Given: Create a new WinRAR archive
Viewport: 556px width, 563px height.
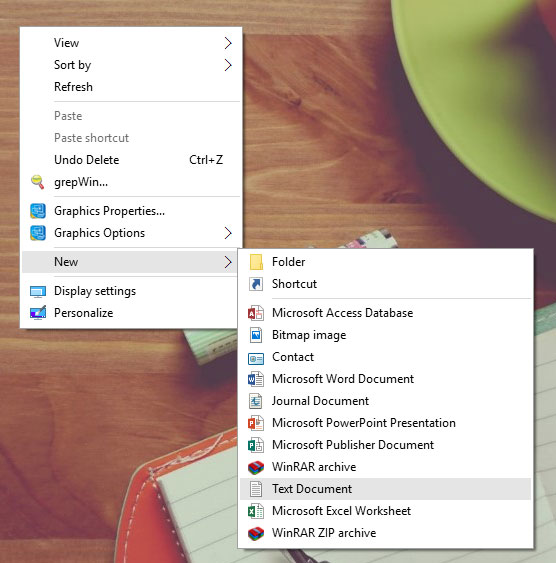Looking at the screenshot, I should coord(386,467).
